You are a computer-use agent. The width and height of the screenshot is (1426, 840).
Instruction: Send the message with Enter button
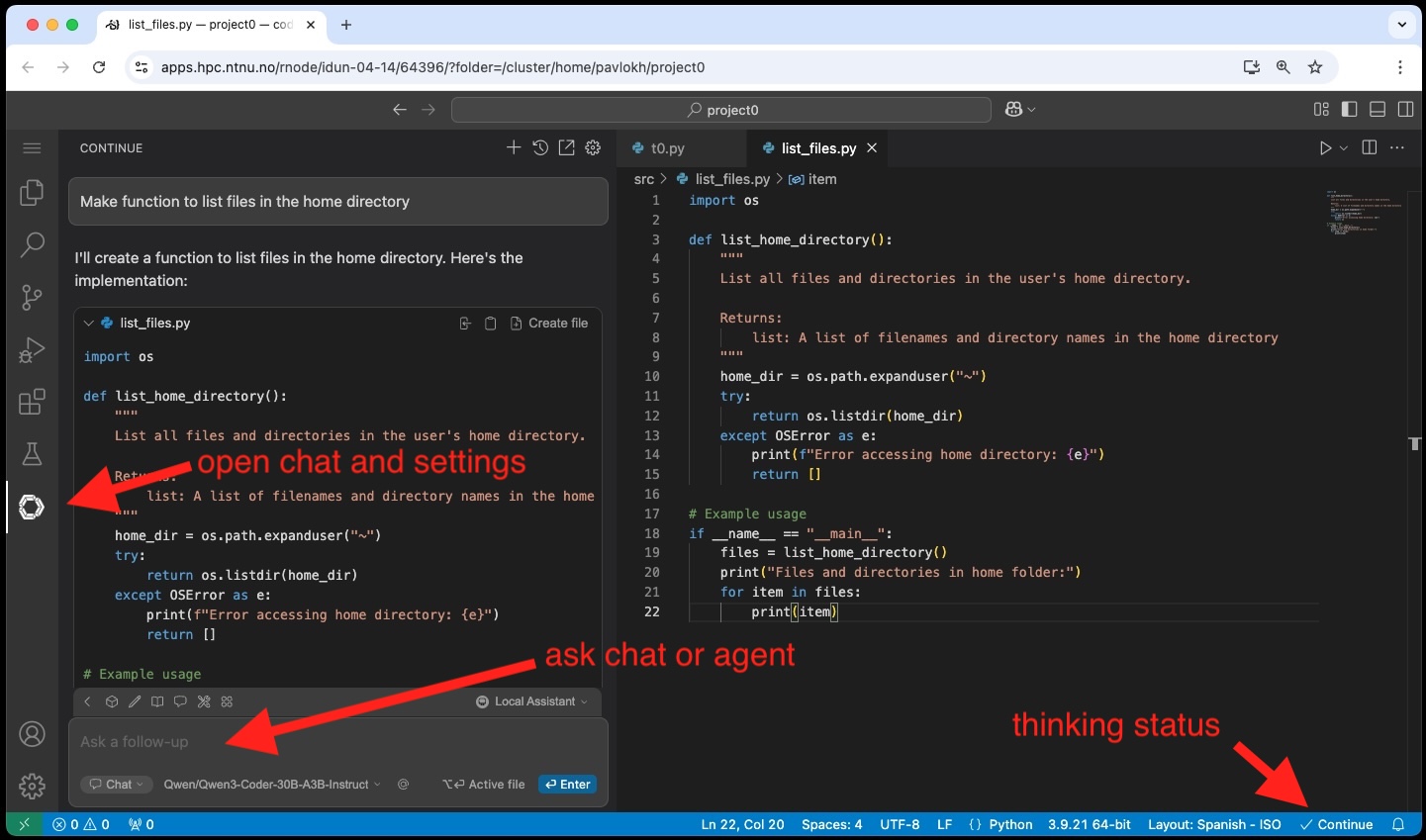point(568,785)
